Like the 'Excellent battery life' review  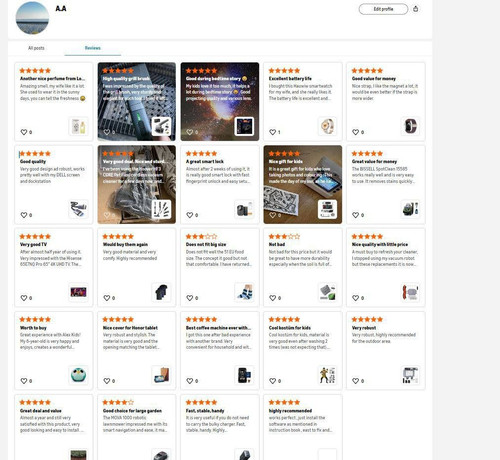pyautogui.click(x=273, y=132)
